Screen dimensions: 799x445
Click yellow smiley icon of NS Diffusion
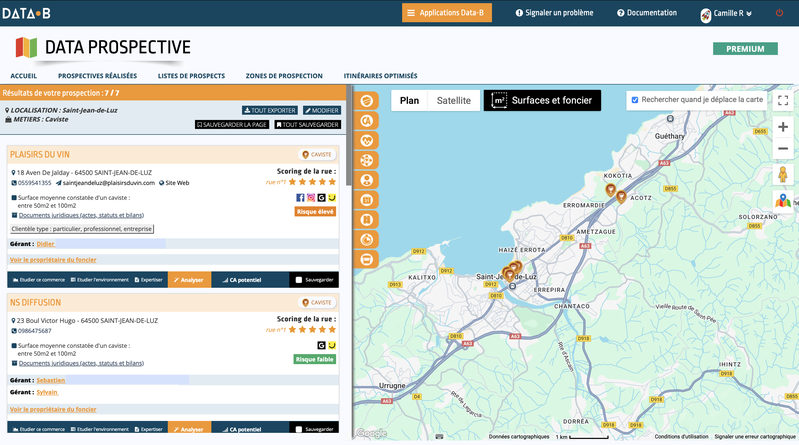tap(332, 346)
